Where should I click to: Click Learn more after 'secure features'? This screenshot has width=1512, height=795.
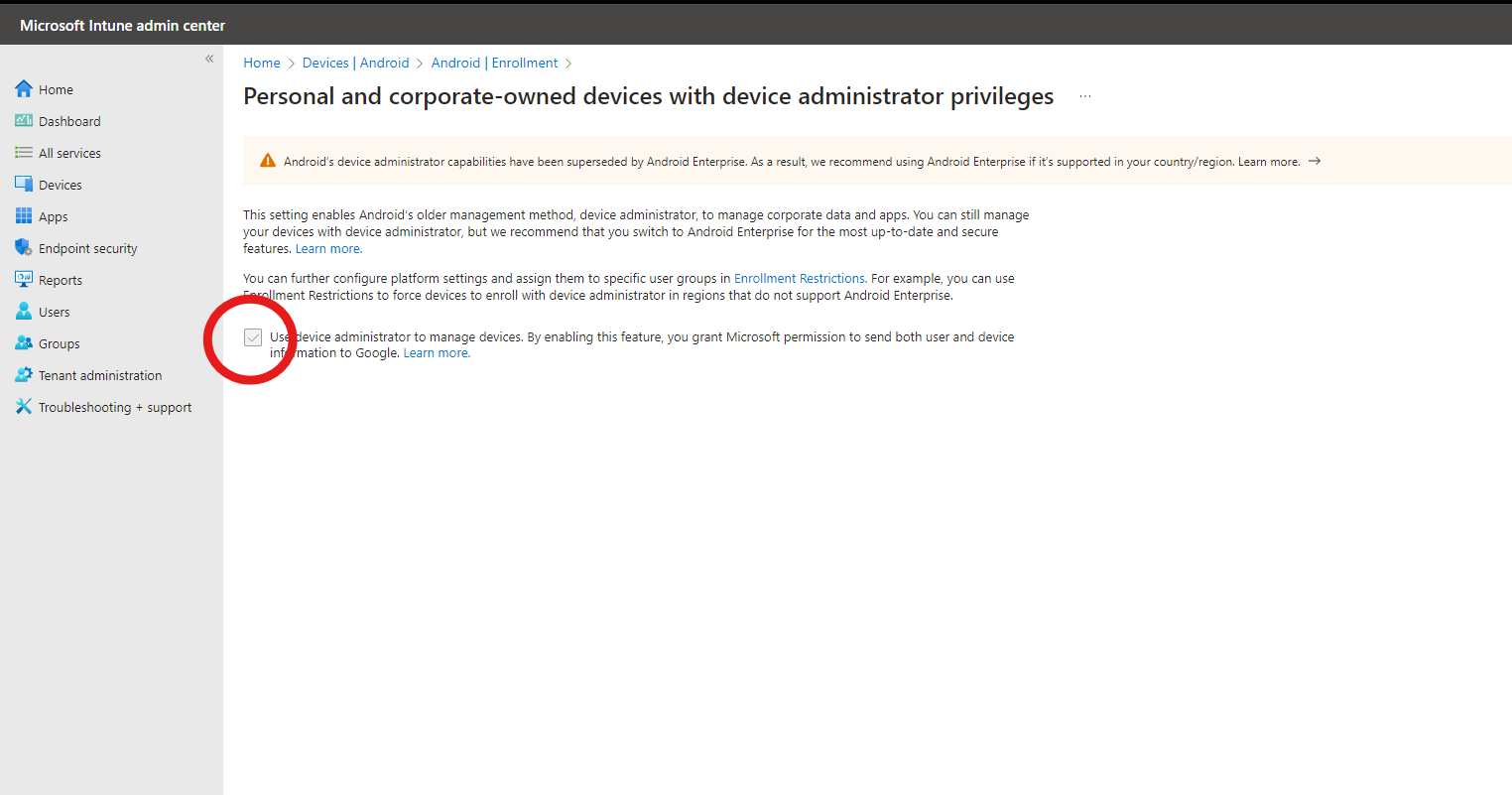click(328, 249)
